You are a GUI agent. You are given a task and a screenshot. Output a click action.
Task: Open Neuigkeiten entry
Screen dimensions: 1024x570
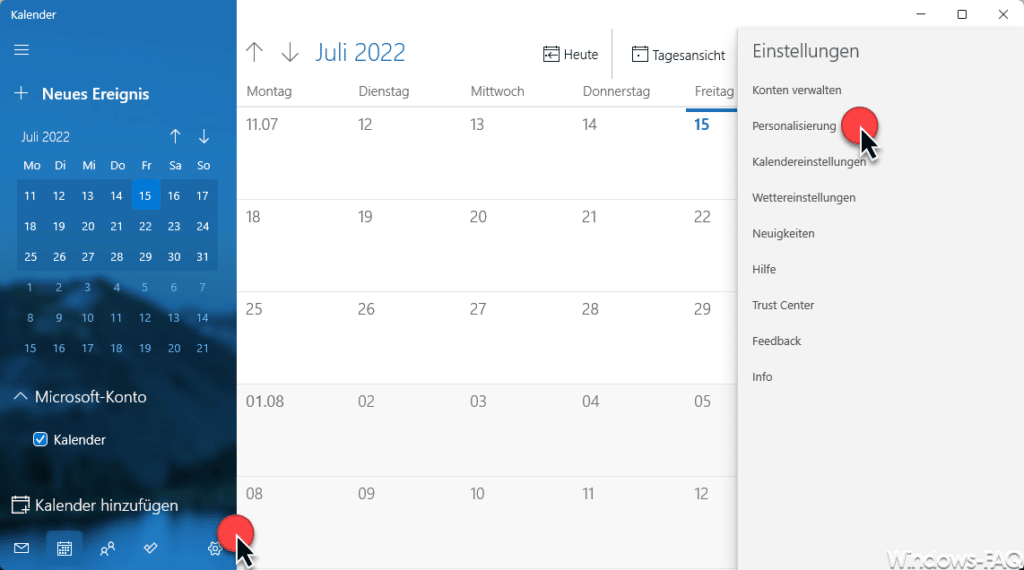pos(783,234)
